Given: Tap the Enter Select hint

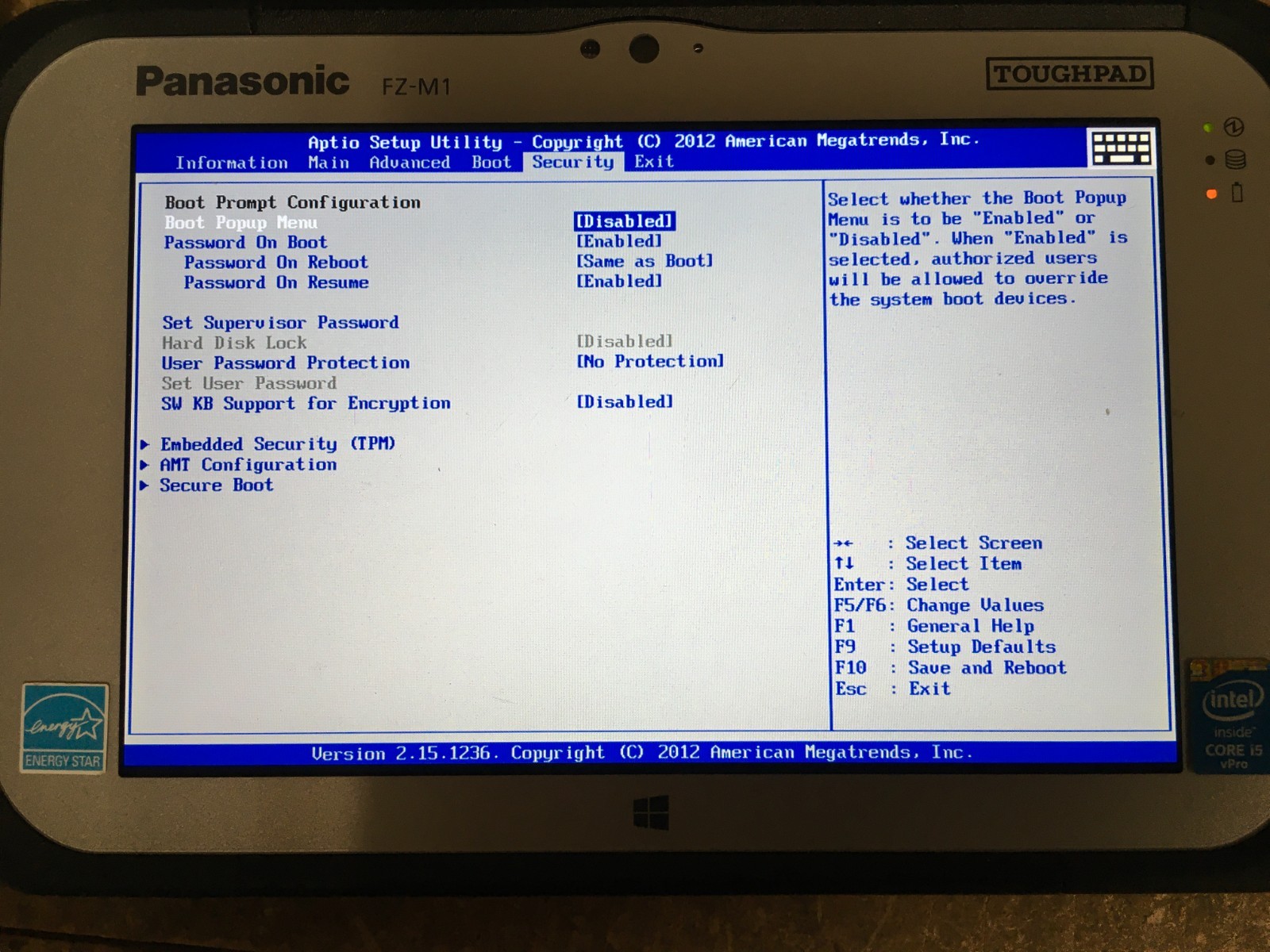Looking at the screenshot, I should [901, 585].
